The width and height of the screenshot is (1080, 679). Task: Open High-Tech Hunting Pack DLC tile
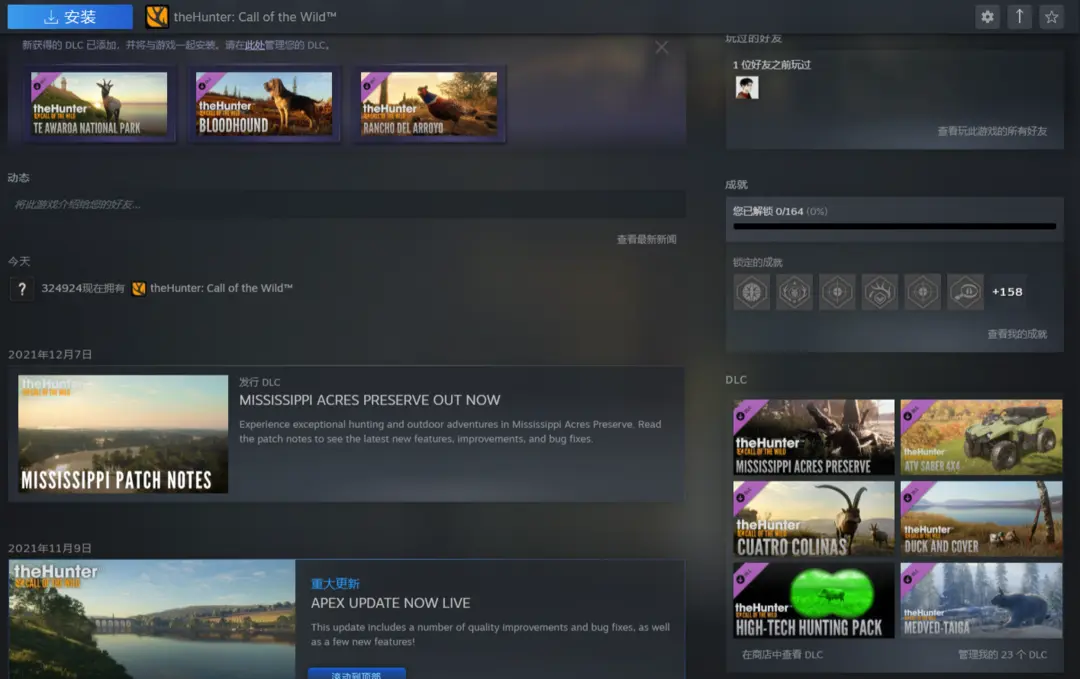point(813,600)
